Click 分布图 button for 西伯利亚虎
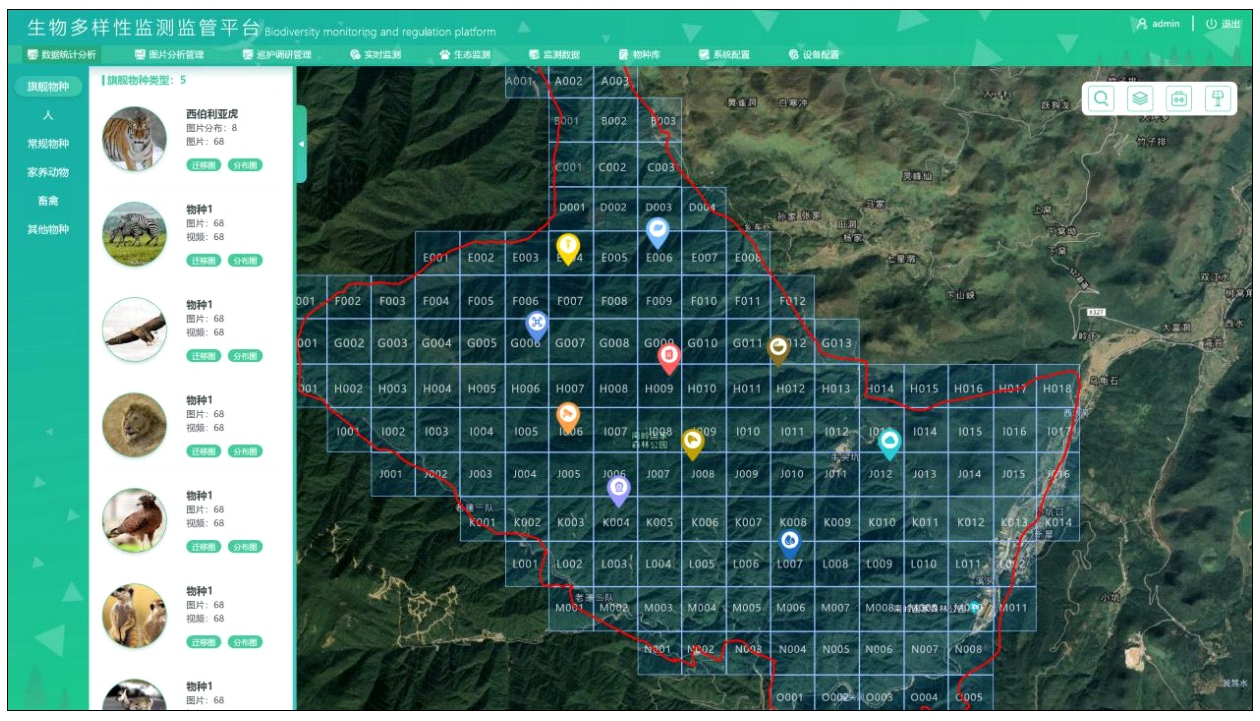Image resolution: width=1260 pixels, height=721 pixels. pos(244,165)
